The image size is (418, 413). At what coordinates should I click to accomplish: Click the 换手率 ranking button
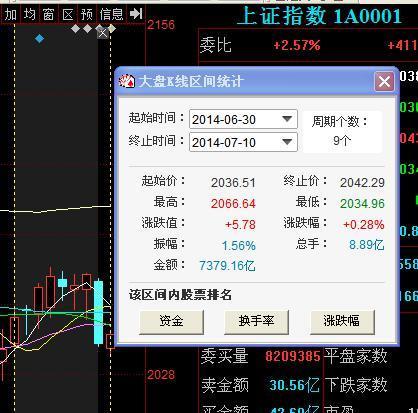[x=256, y=321]
